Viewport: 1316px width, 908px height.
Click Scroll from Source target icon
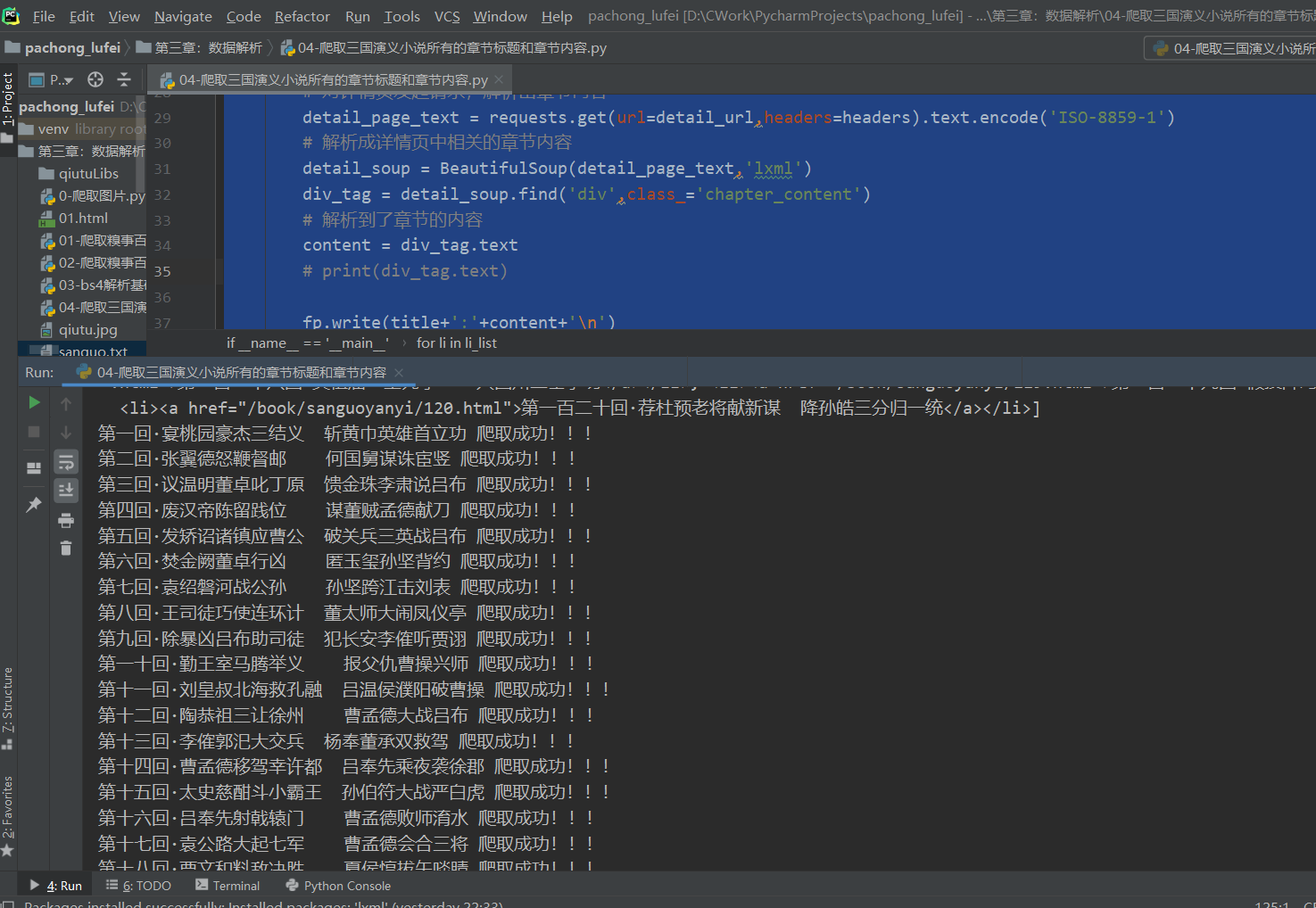(x=95, y=79)
